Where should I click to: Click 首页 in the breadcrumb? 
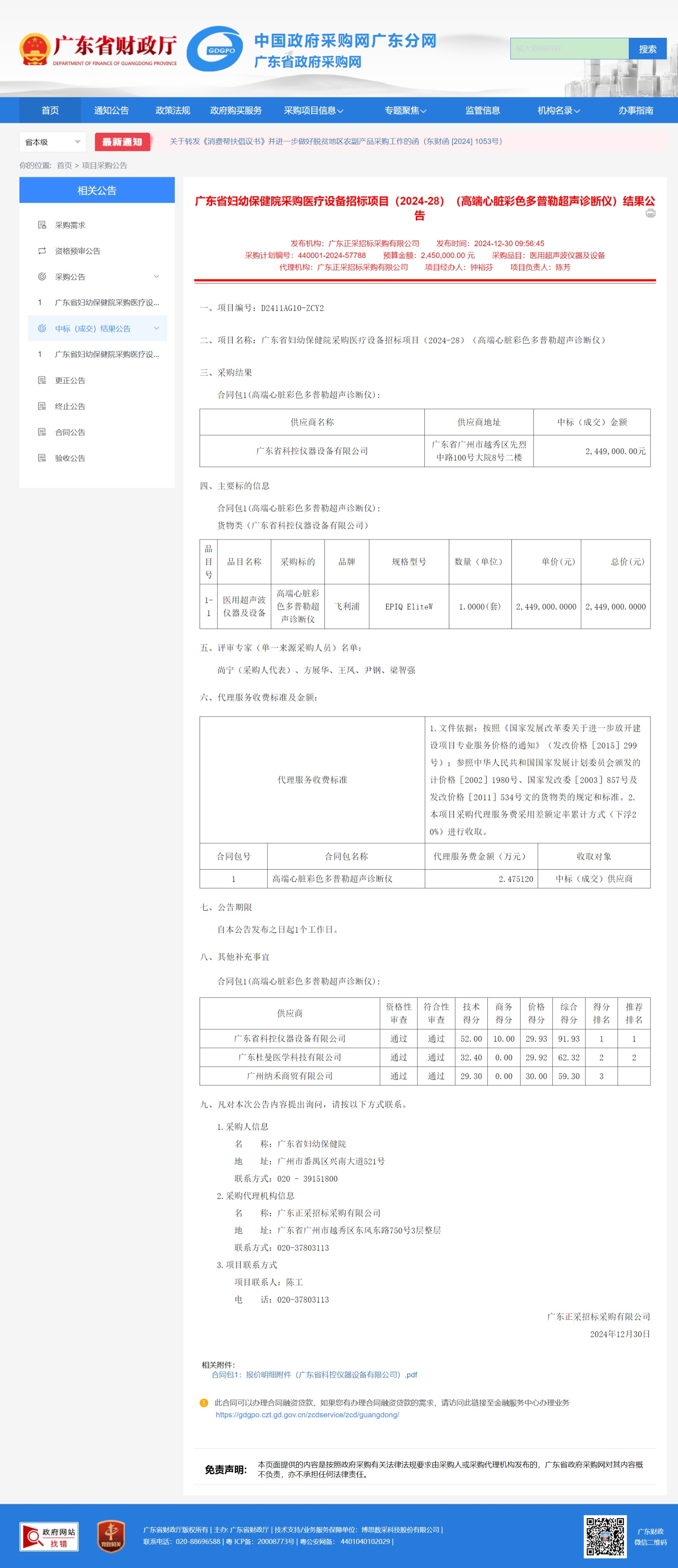point(64,165)
